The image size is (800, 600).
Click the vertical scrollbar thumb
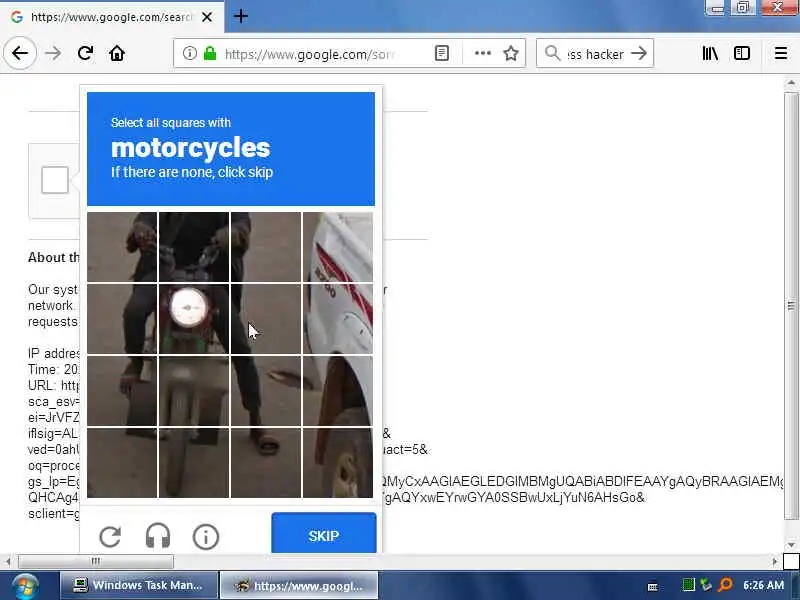791,306
